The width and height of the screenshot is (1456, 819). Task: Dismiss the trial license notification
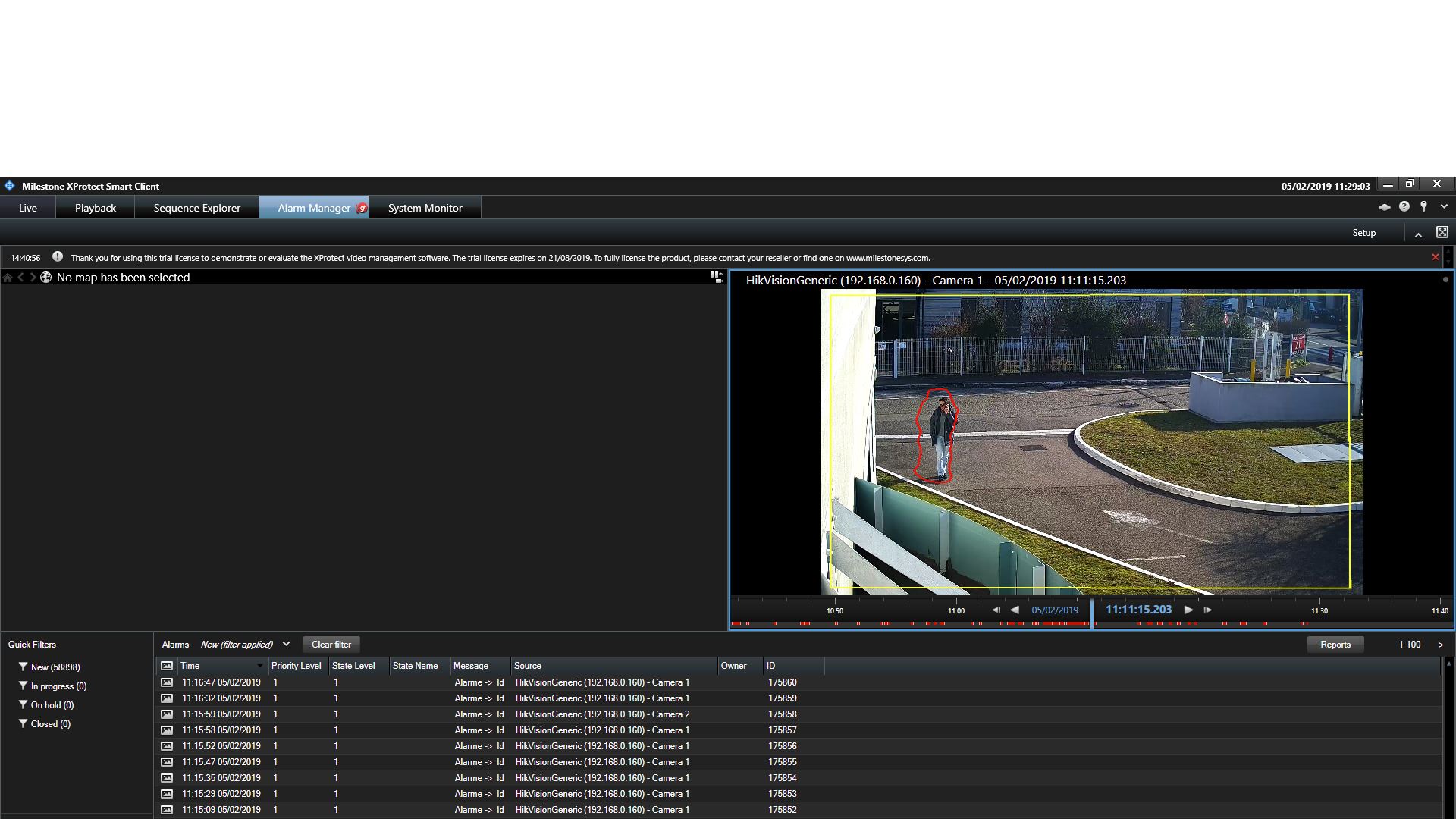pyautogui.click(x=1436, y=257)
